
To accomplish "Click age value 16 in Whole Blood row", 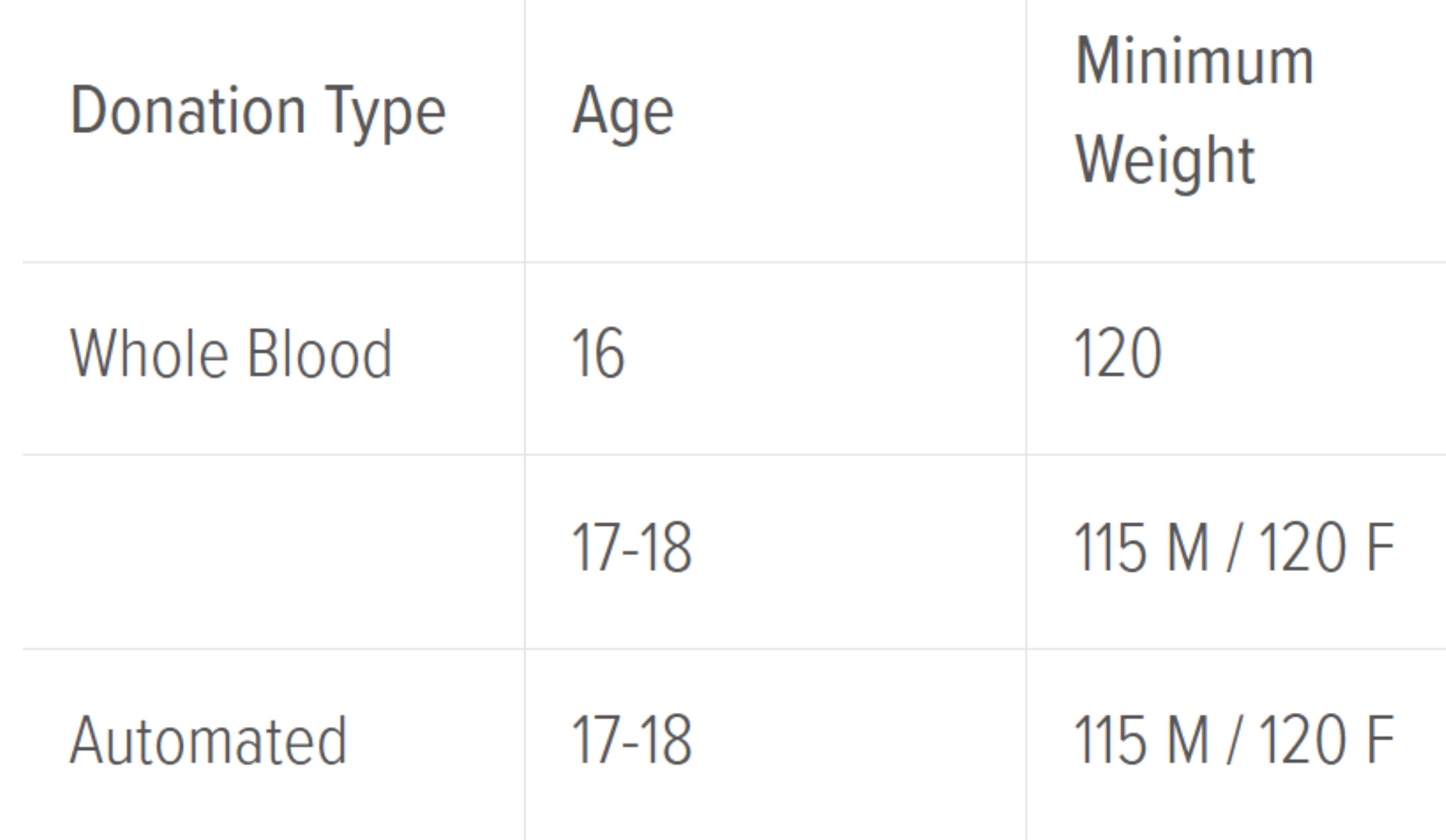I will (x=598, y=354).
